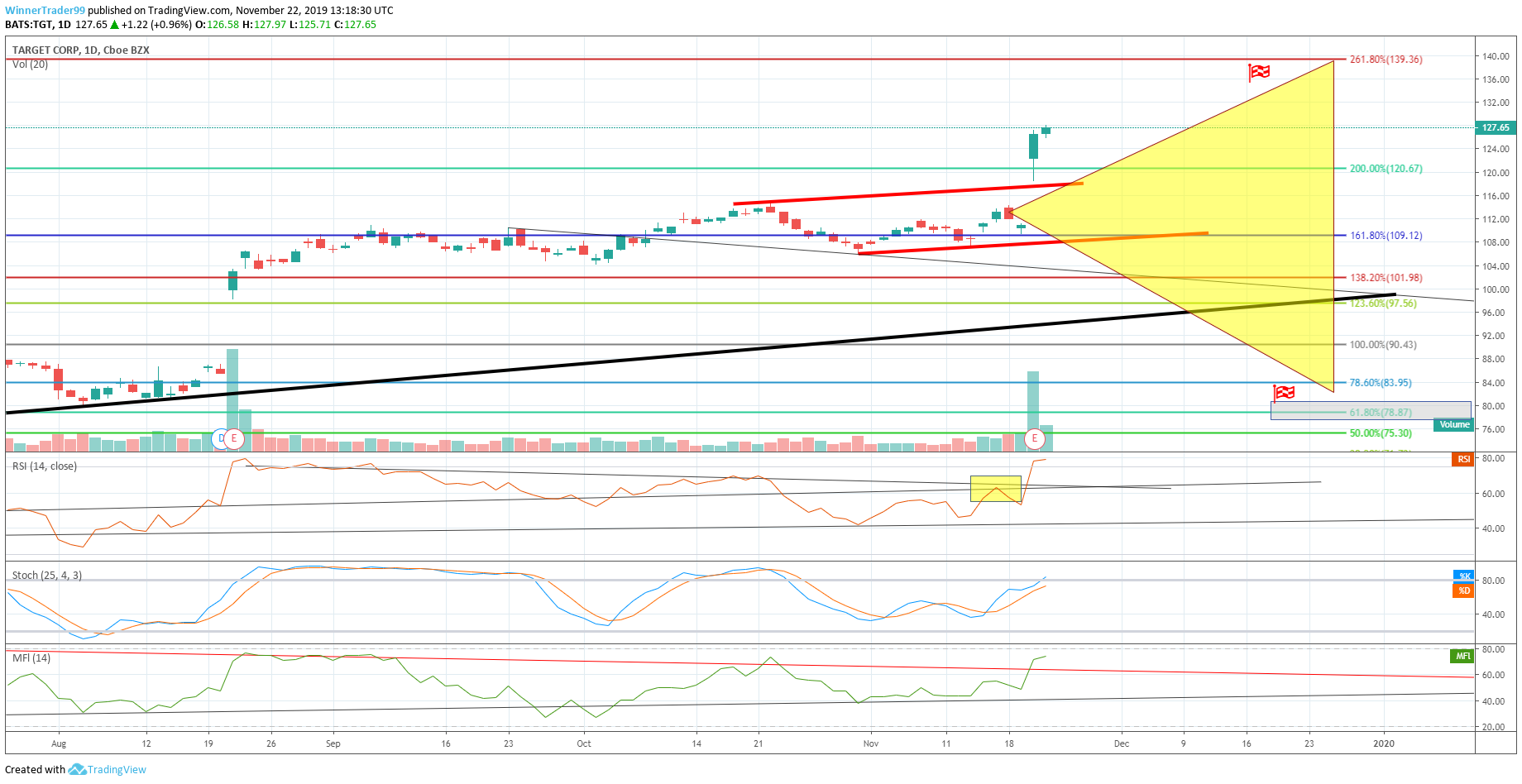Select the MFI scale badge

1462,656
